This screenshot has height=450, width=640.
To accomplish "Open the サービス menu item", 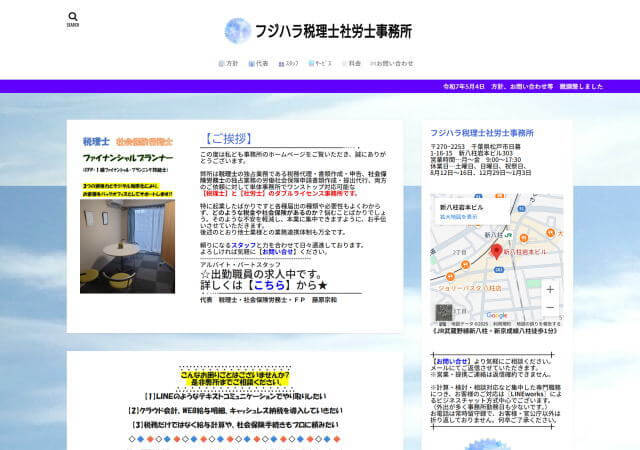I will tap(320, 63).
